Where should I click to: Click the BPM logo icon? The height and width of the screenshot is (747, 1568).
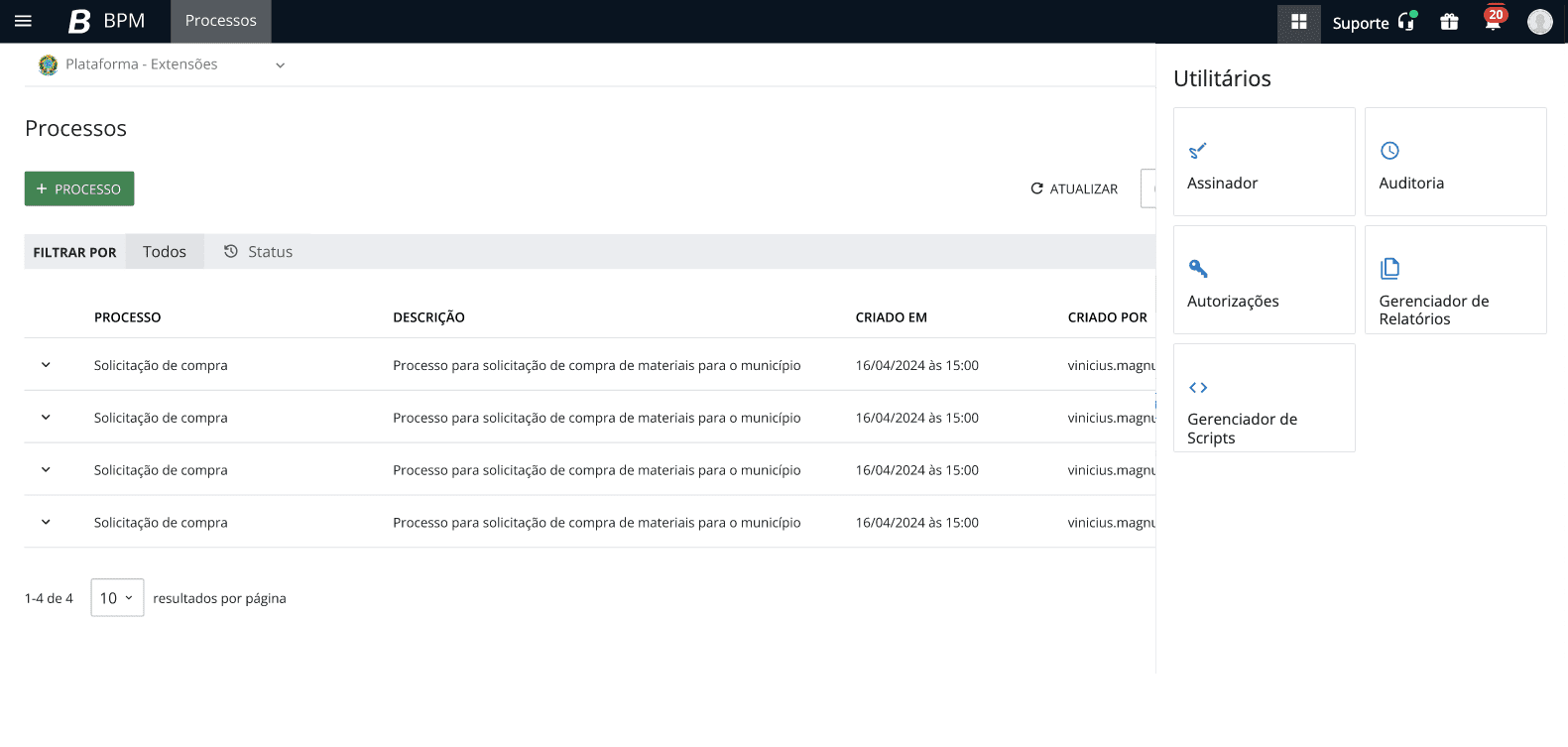[x=79, y=21]
